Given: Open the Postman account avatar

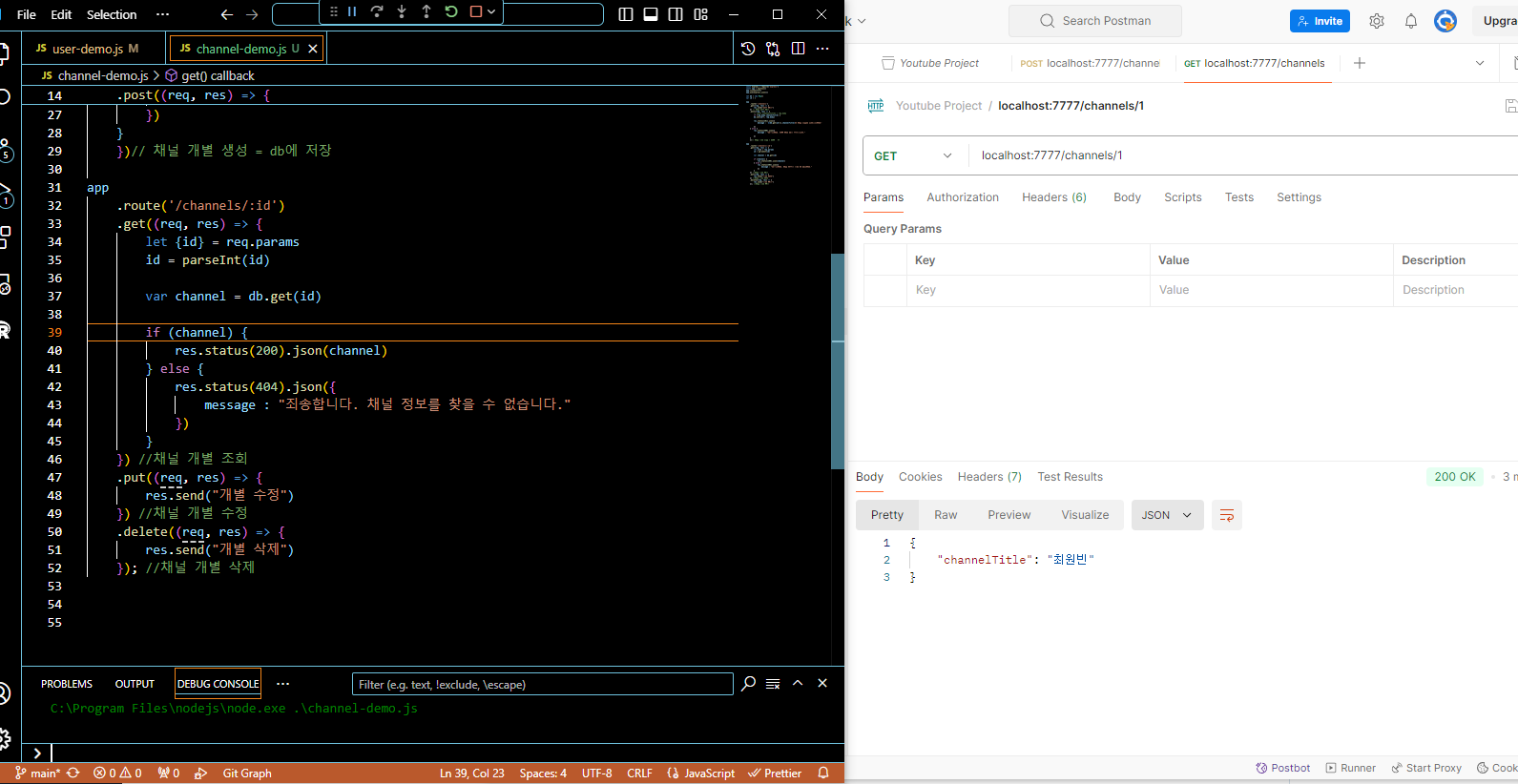Looking at the screenshot, I should tap(1445, 21).
